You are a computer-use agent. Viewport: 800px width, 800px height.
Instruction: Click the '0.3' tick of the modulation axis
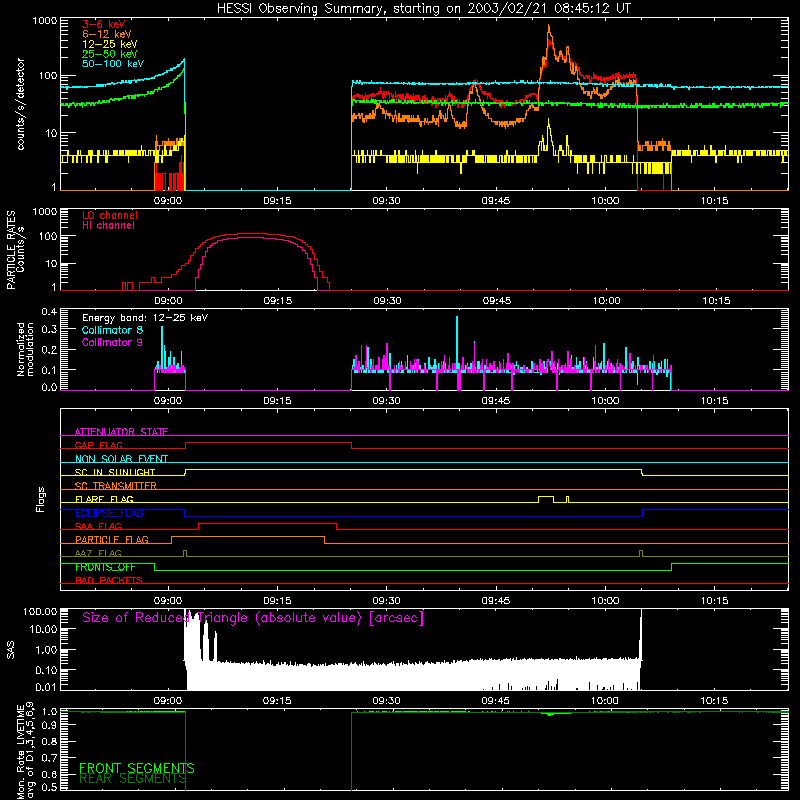click(x=49, y=330)
